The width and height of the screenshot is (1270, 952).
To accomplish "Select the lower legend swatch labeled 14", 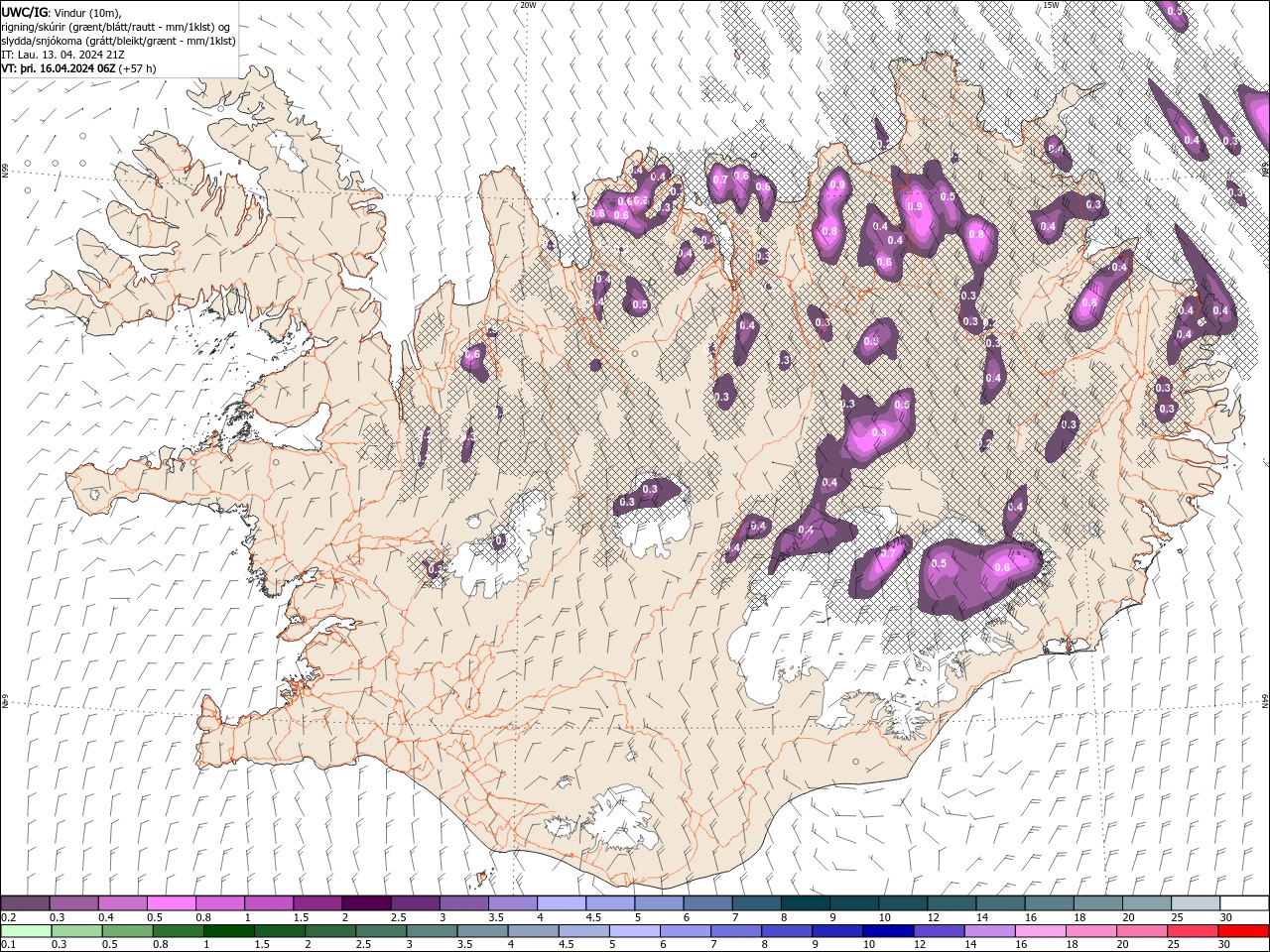I will click(x=990, y=931).
